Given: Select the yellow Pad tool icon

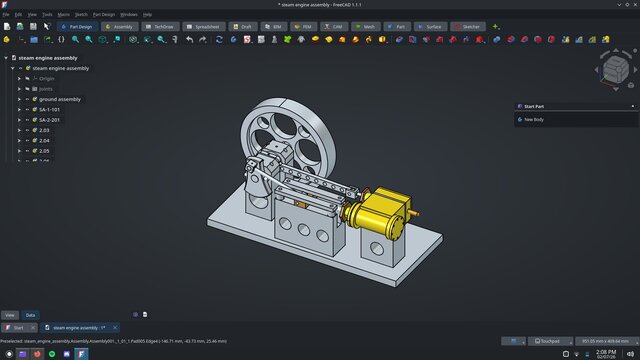Looking at the screenshot, I should [315, 40].
